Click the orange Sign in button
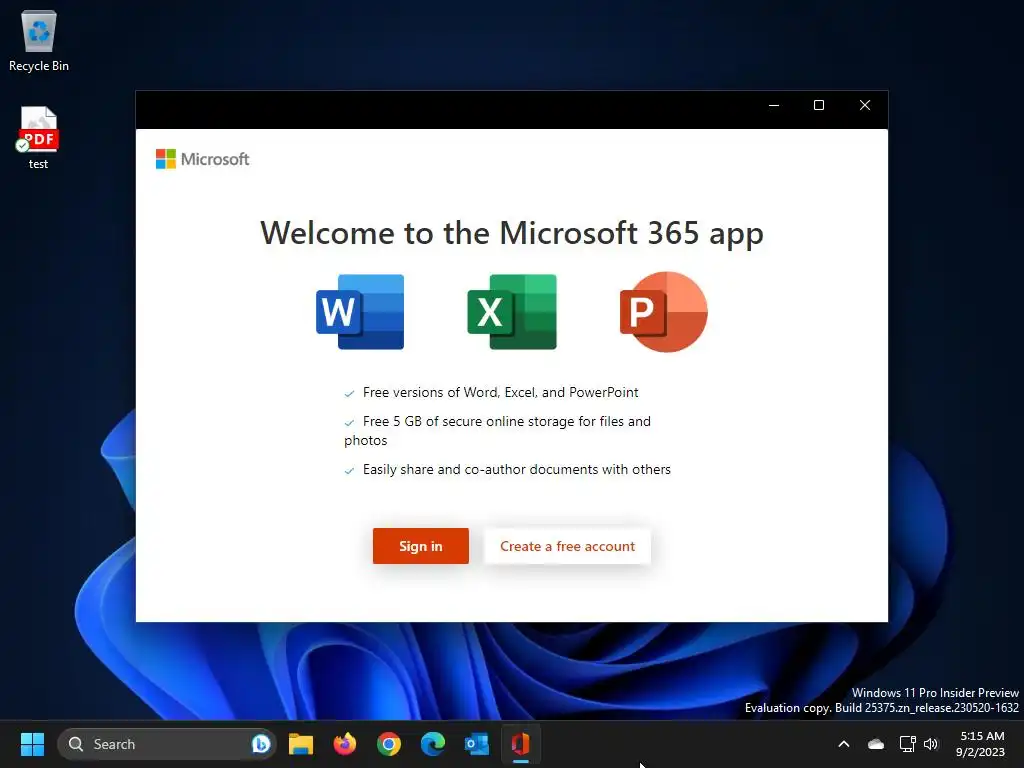Viewport: 1024px width, 768px height. coord(421,546)
